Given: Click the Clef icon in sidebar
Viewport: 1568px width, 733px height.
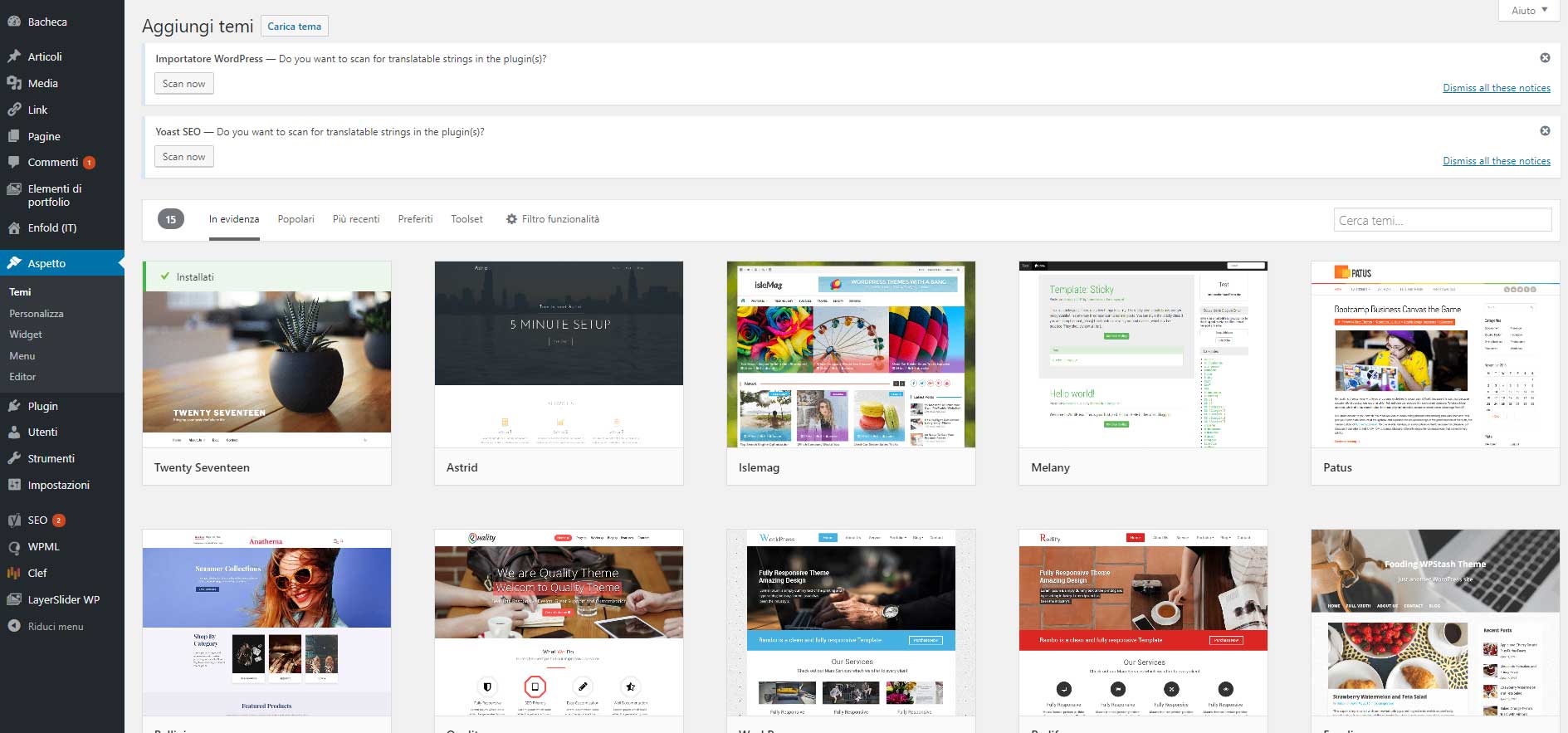Looking at the screenshot, I should (14, 573).
